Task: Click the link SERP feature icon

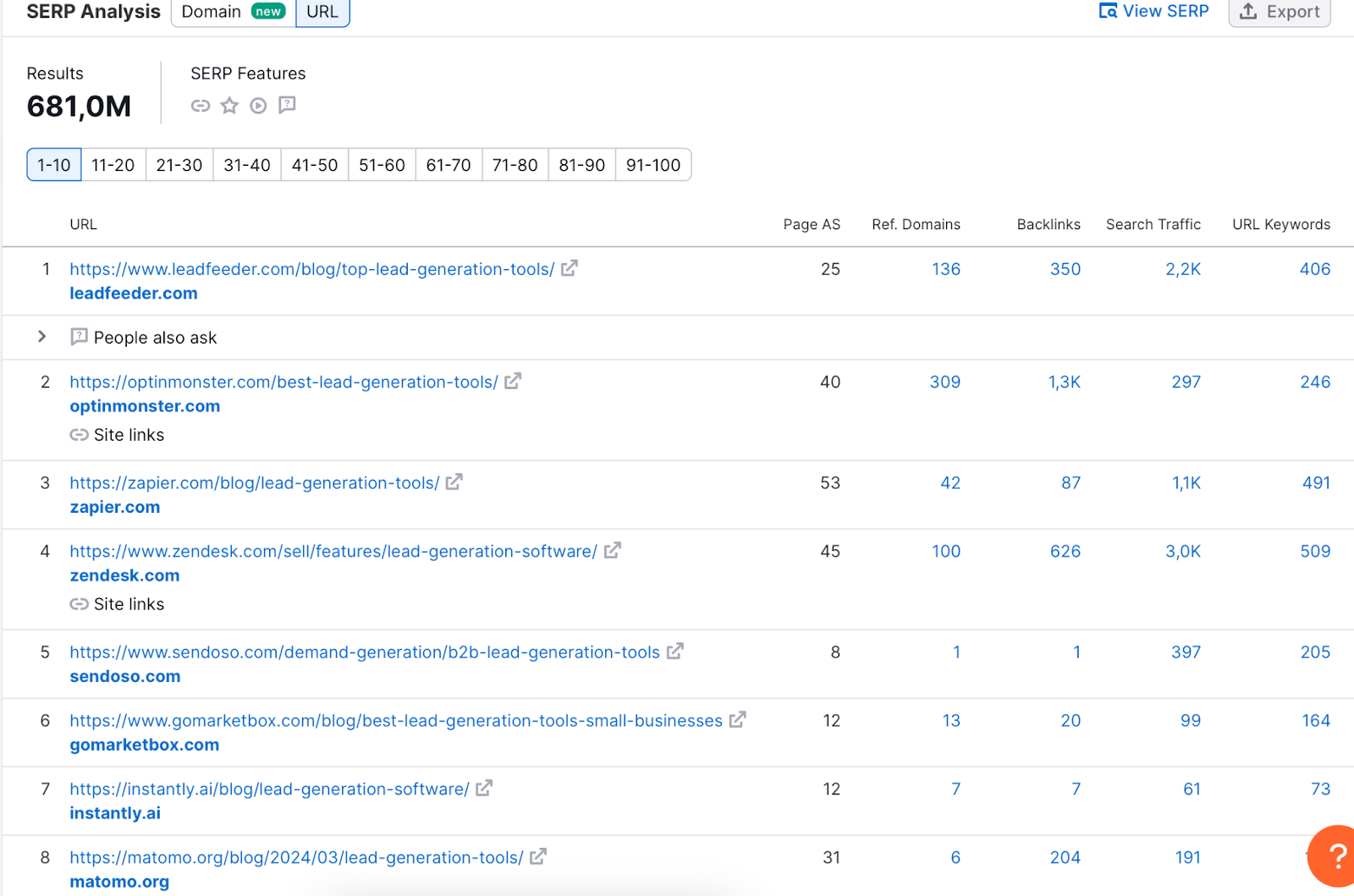Action: 201,106
